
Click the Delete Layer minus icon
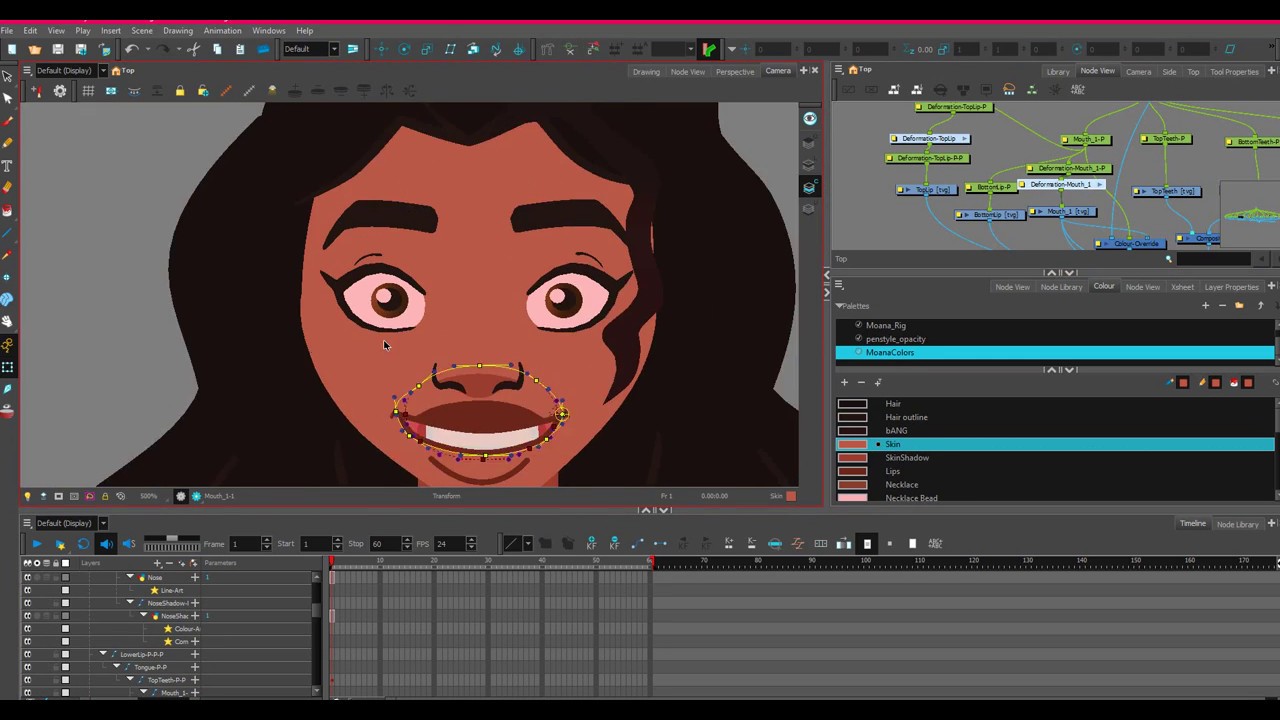(x=169, y=563)
